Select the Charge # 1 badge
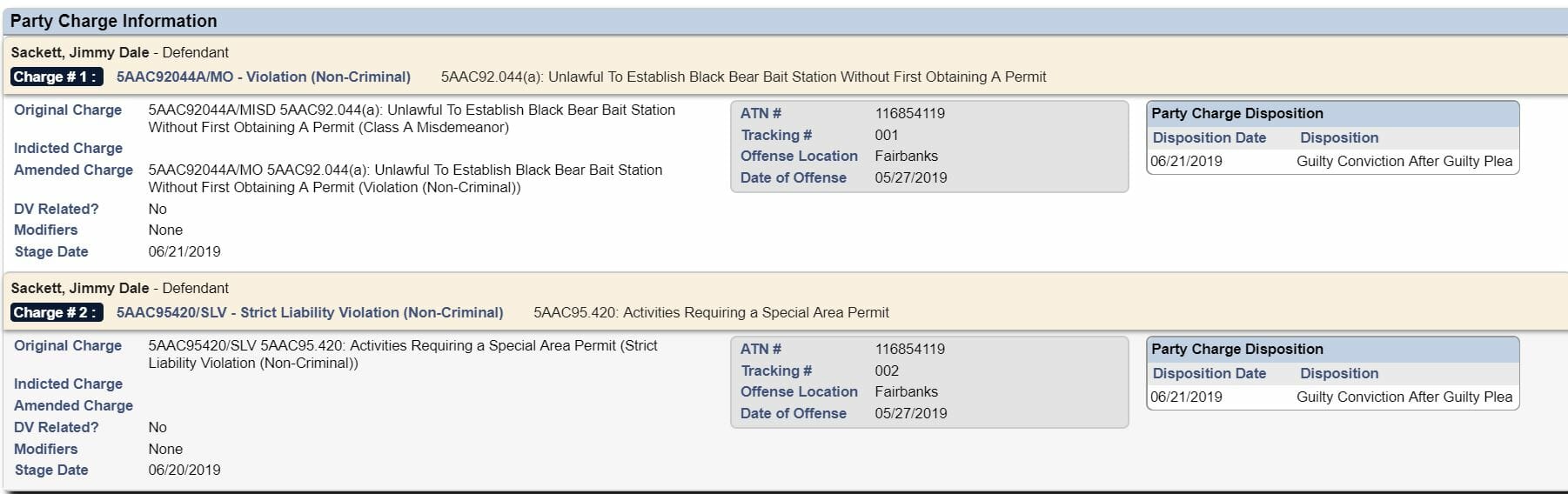The height and width of the screenshot is (494, 1568). [x=57, y=77]
